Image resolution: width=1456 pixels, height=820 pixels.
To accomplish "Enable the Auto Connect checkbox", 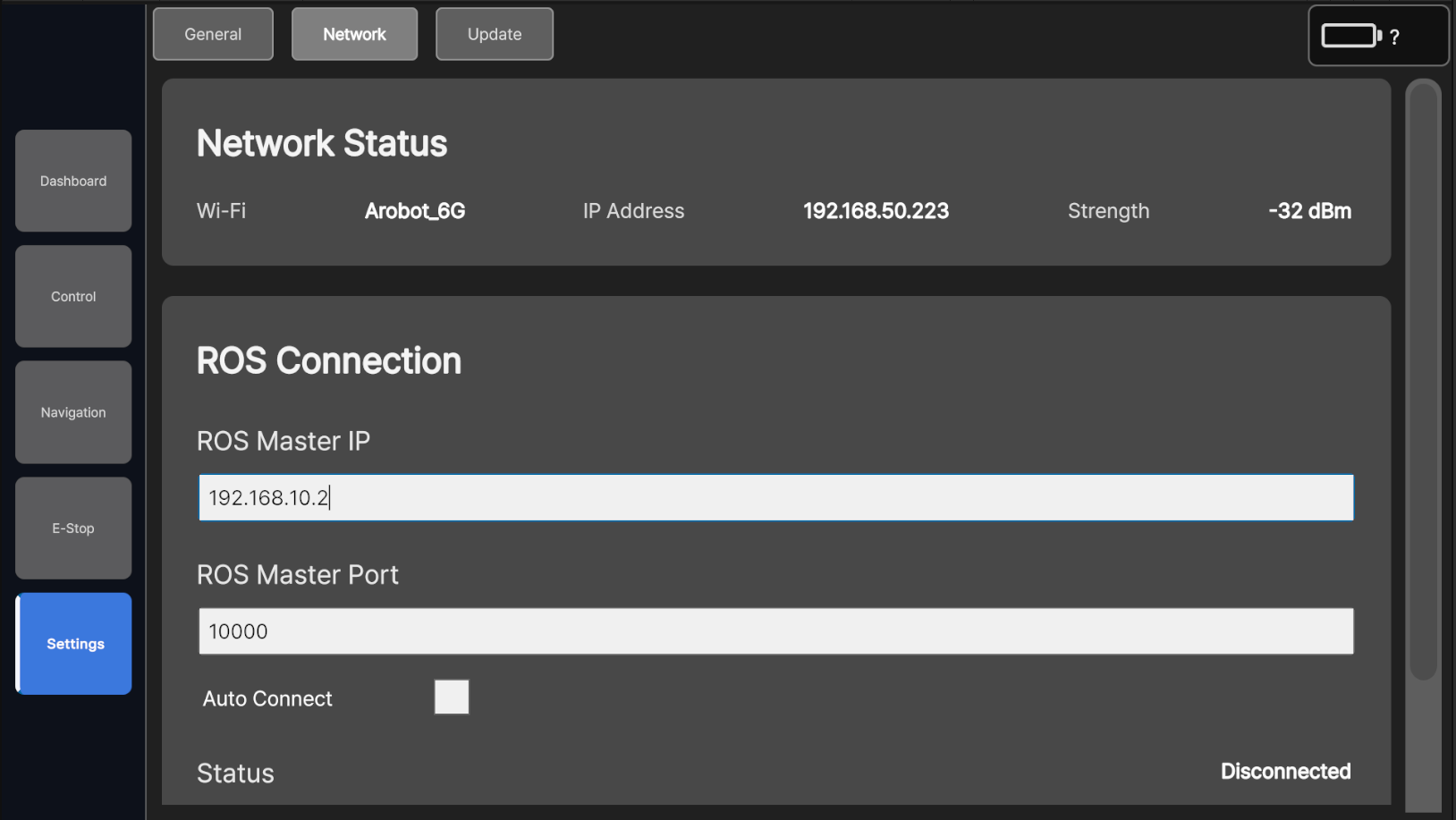I will [x=452, y=697].
